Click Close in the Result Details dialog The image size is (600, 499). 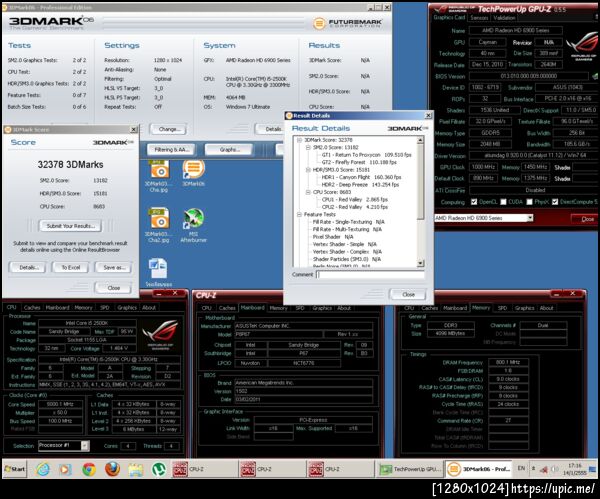pyautogui.click(x=408, y=294)
